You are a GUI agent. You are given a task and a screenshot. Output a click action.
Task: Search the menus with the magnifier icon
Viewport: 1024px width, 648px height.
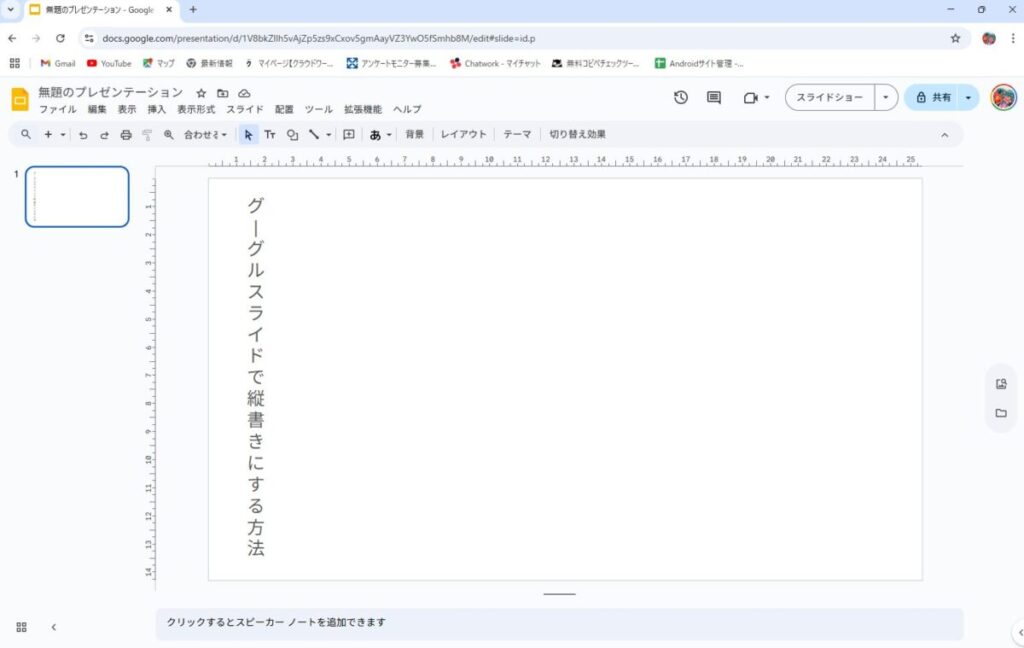[x=25, y=135]
